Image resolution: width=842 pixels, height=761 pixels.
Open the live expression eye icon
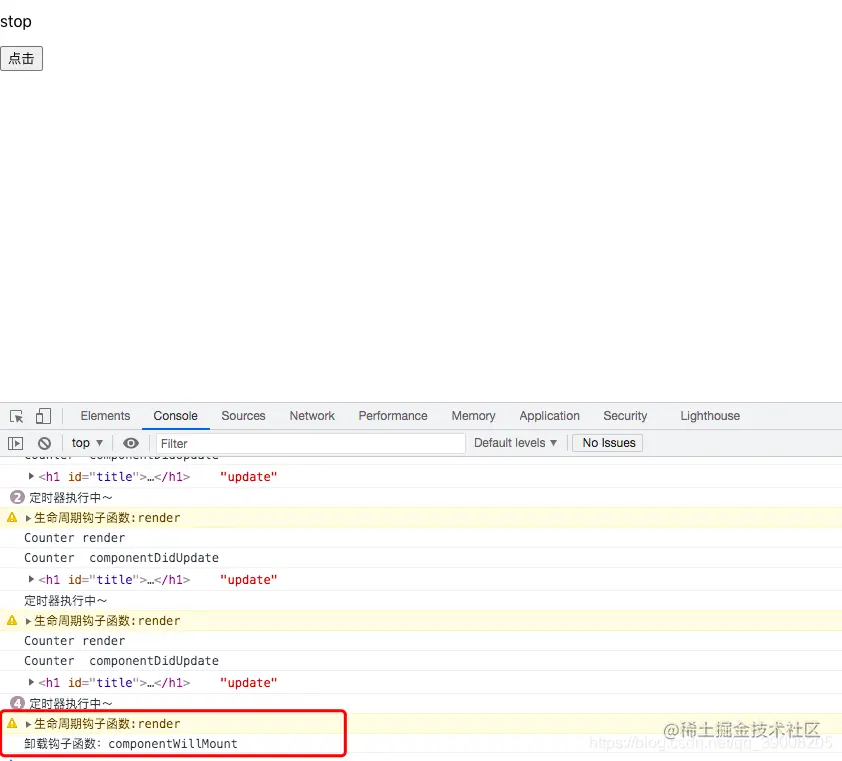[x=130, y=444]
